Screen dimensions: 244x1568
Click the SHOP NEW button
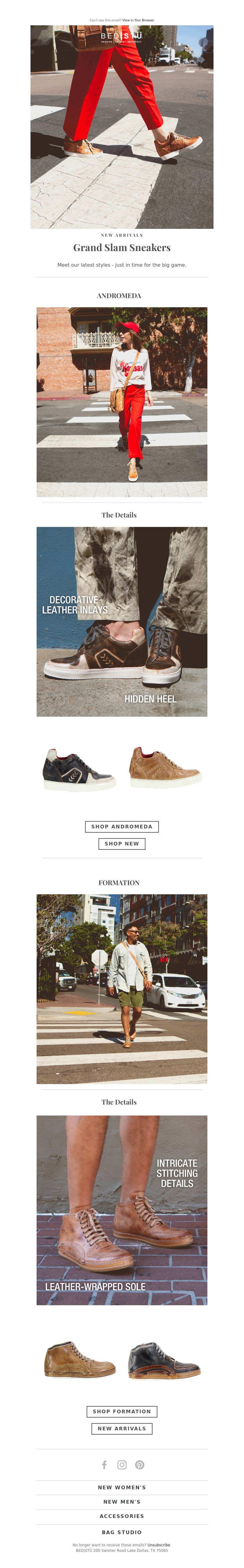pos(122,843)
